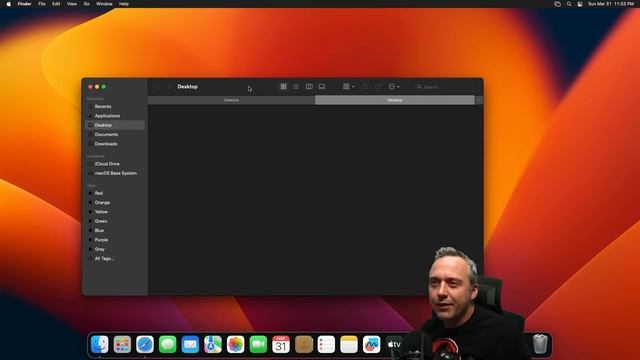Select the dimmed inactive Desktop tab
The image size is (640, 360).
[231, 100]
